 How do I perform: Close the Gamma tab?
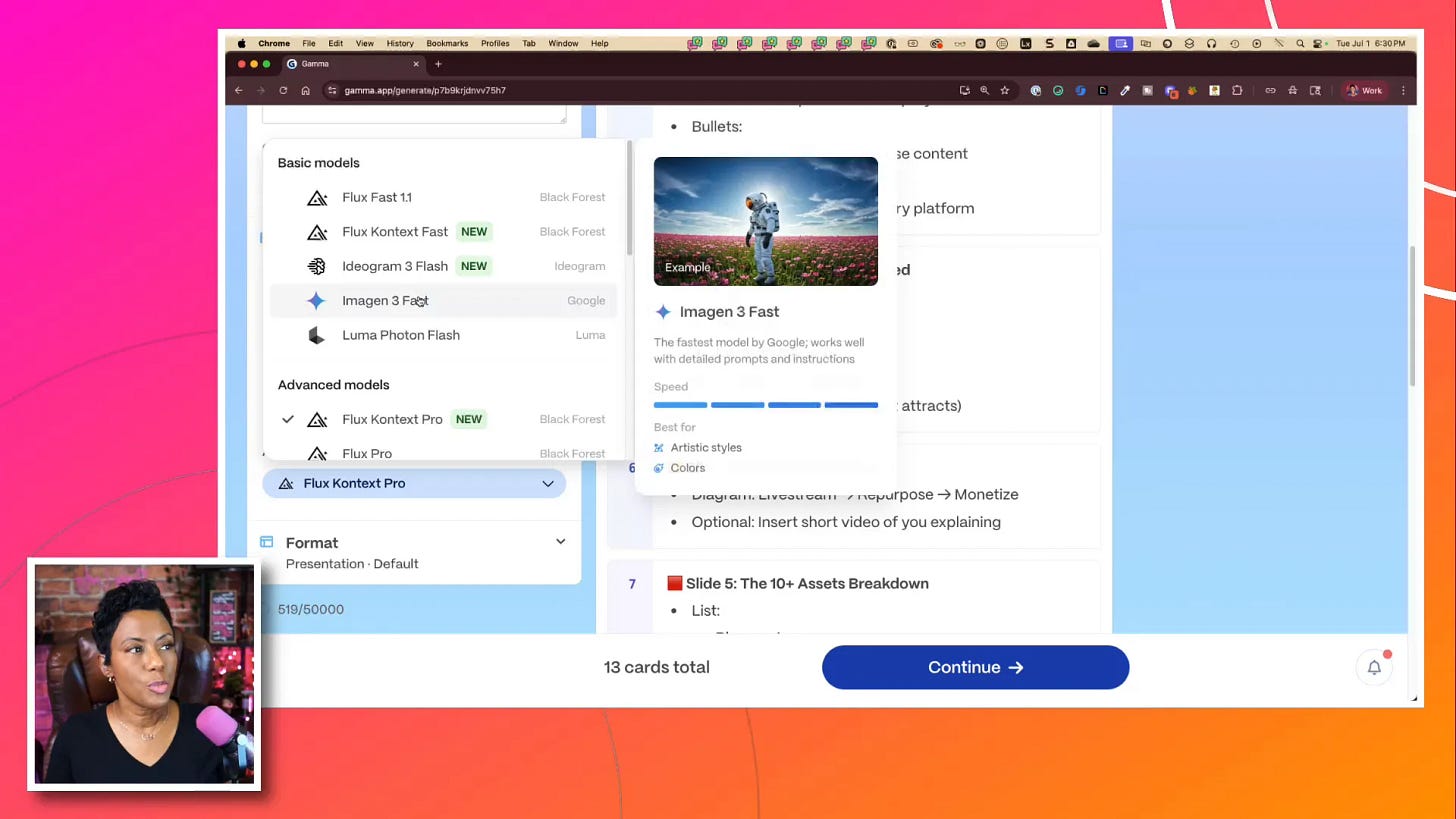pos(416,64)
